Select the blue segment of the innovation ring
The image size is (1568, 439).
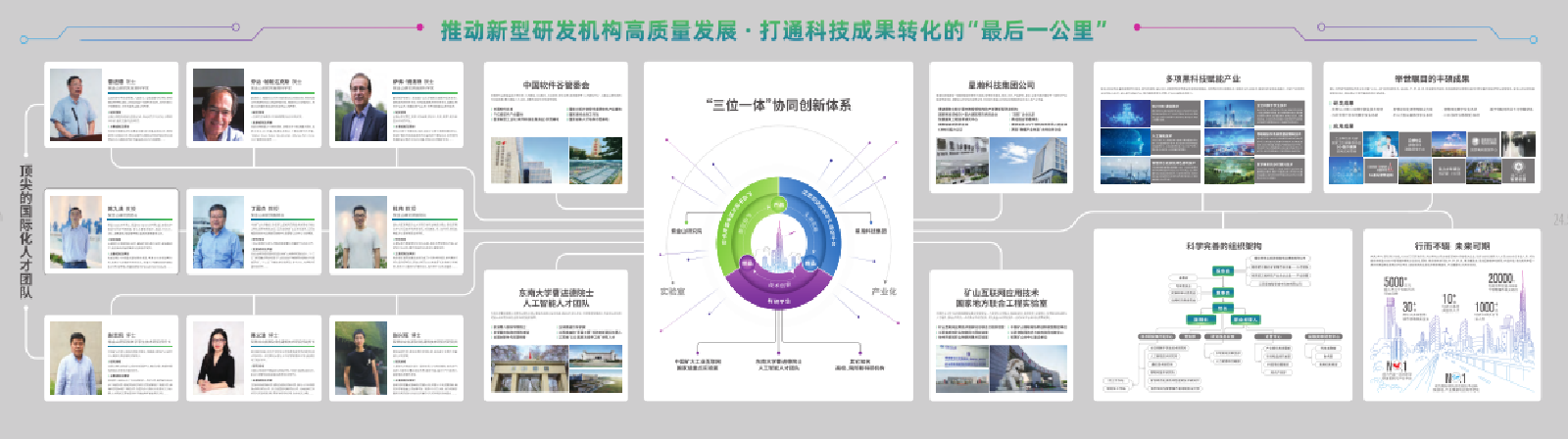tap(819, 220)
